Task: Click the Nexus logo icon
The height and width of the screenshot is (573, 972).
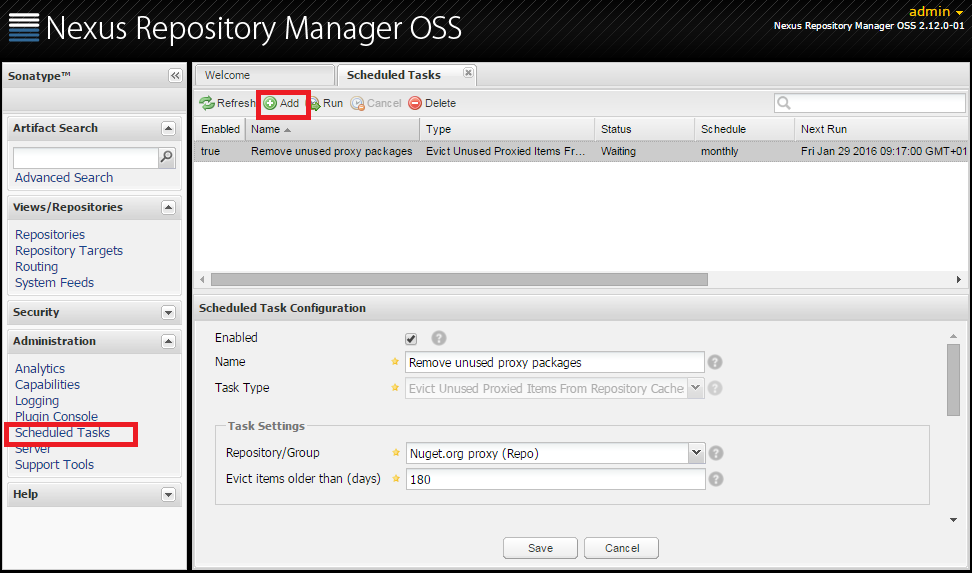Action: pos(24,27)
